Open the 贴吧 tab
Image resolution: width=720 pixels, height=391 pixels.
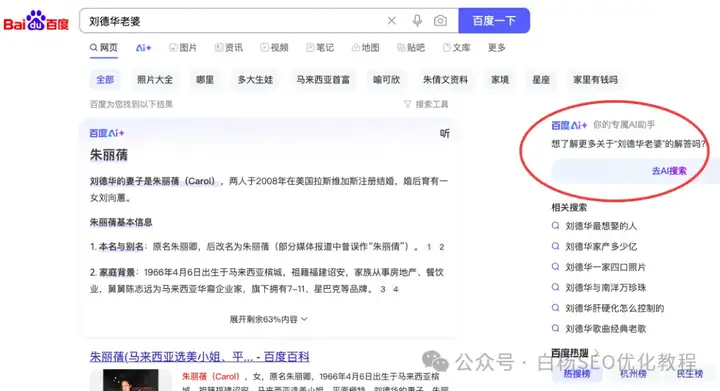(411, 48)
